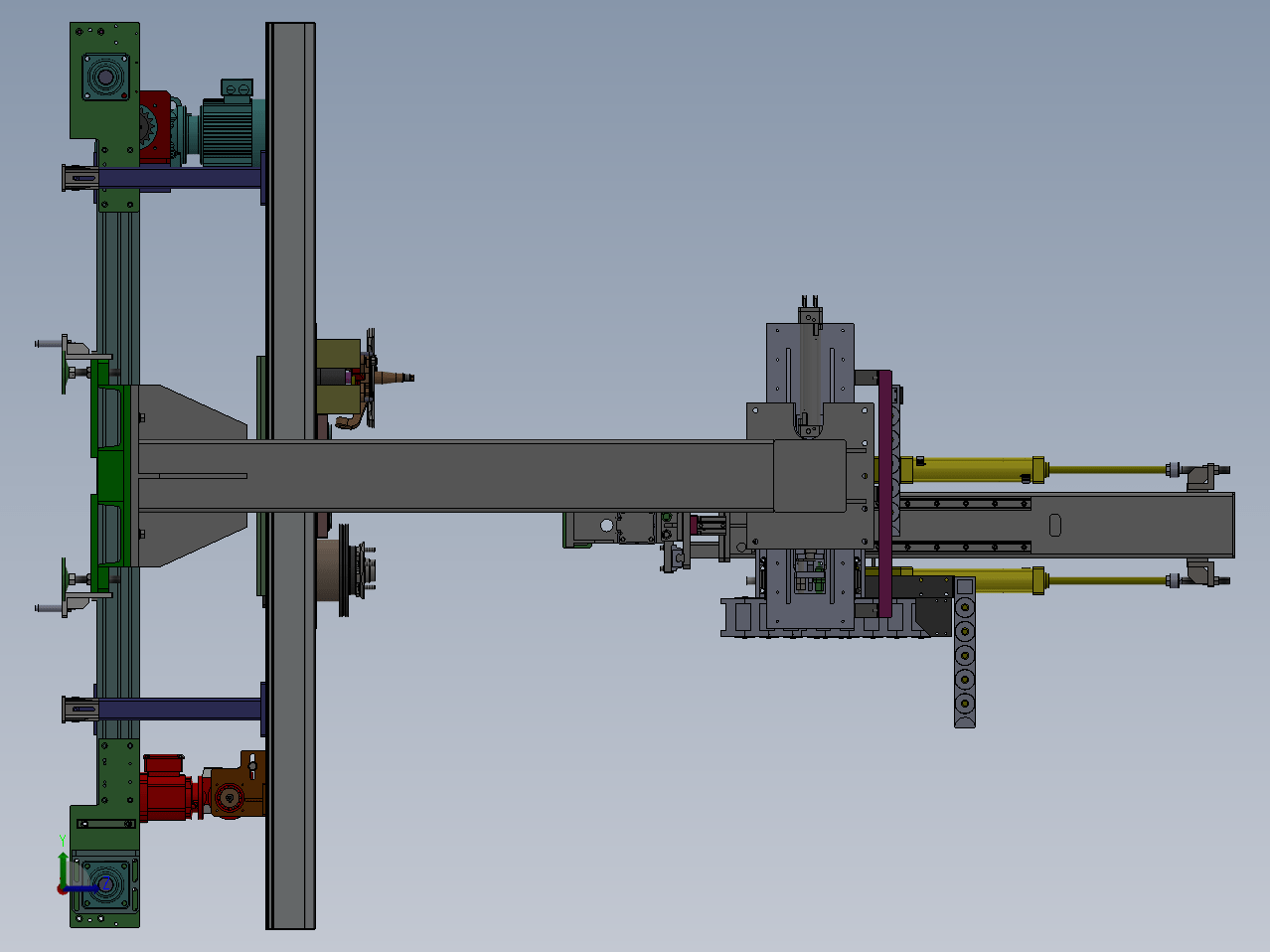Click the magenta vertical plate
Image resolution: width=1270 pixels, height=952 pixels.
pyautogui.click(x=885, y=493)
